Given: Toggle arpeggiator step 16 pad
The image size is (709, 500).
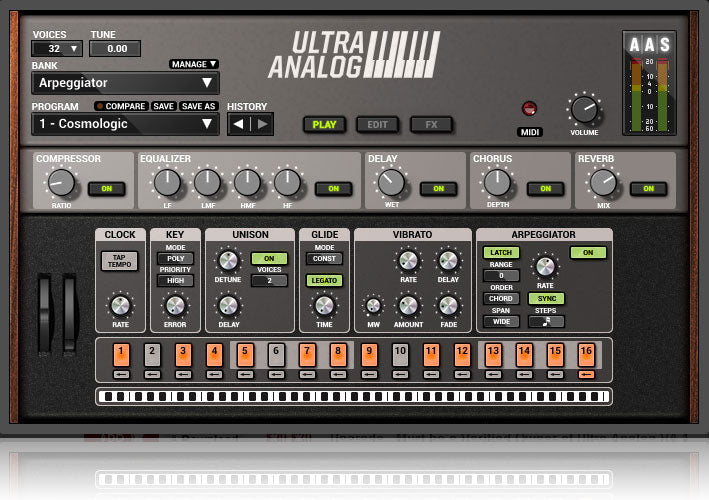Looking at the screenshot, I should pyautogui.click(x=586, y=354).
